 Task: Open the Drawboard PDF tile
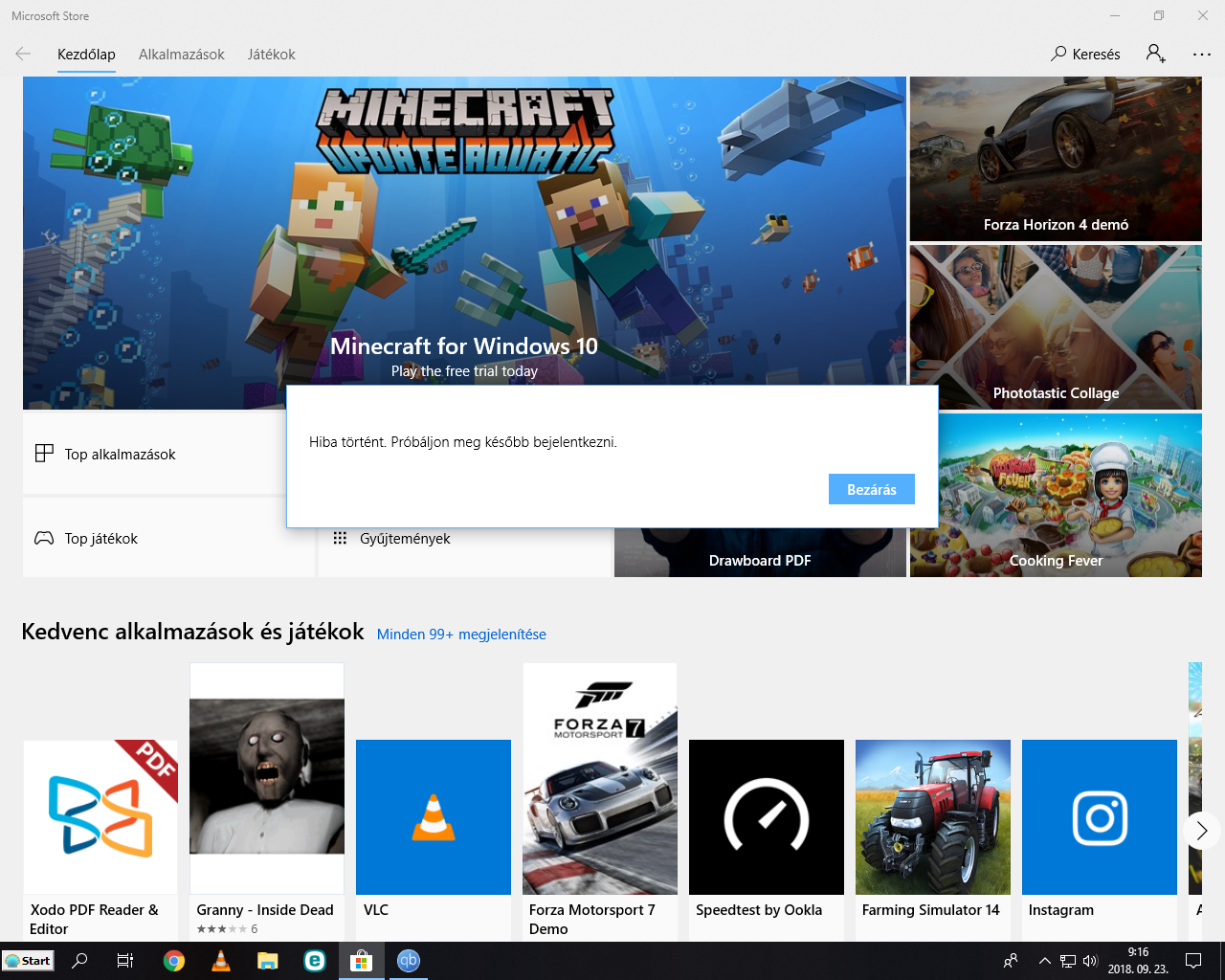pyautogui.click(x=760, y=552)
